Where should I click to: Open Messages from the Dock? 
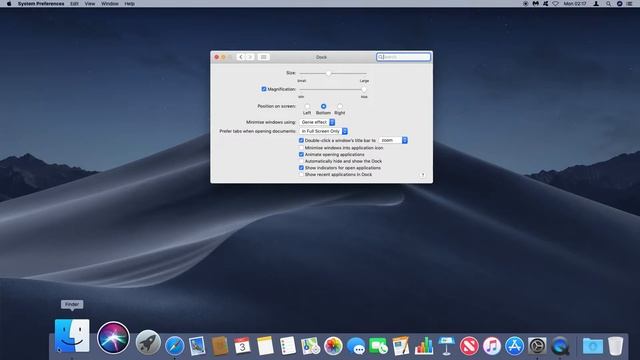(356, 346)
